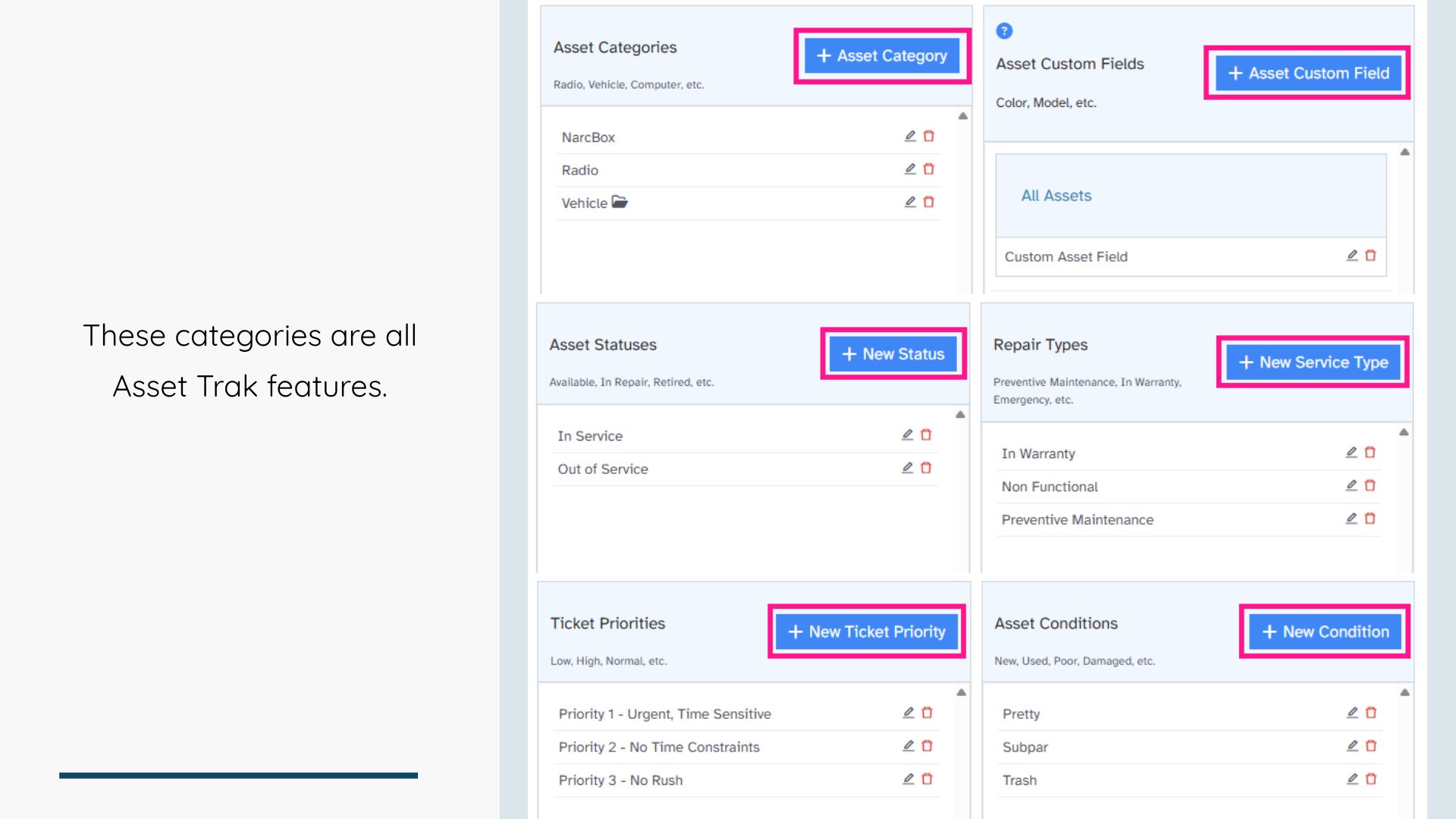Add a new Asset Custom Field
Viewport: 1456px width, 819px height.
tap(1307, 74)
